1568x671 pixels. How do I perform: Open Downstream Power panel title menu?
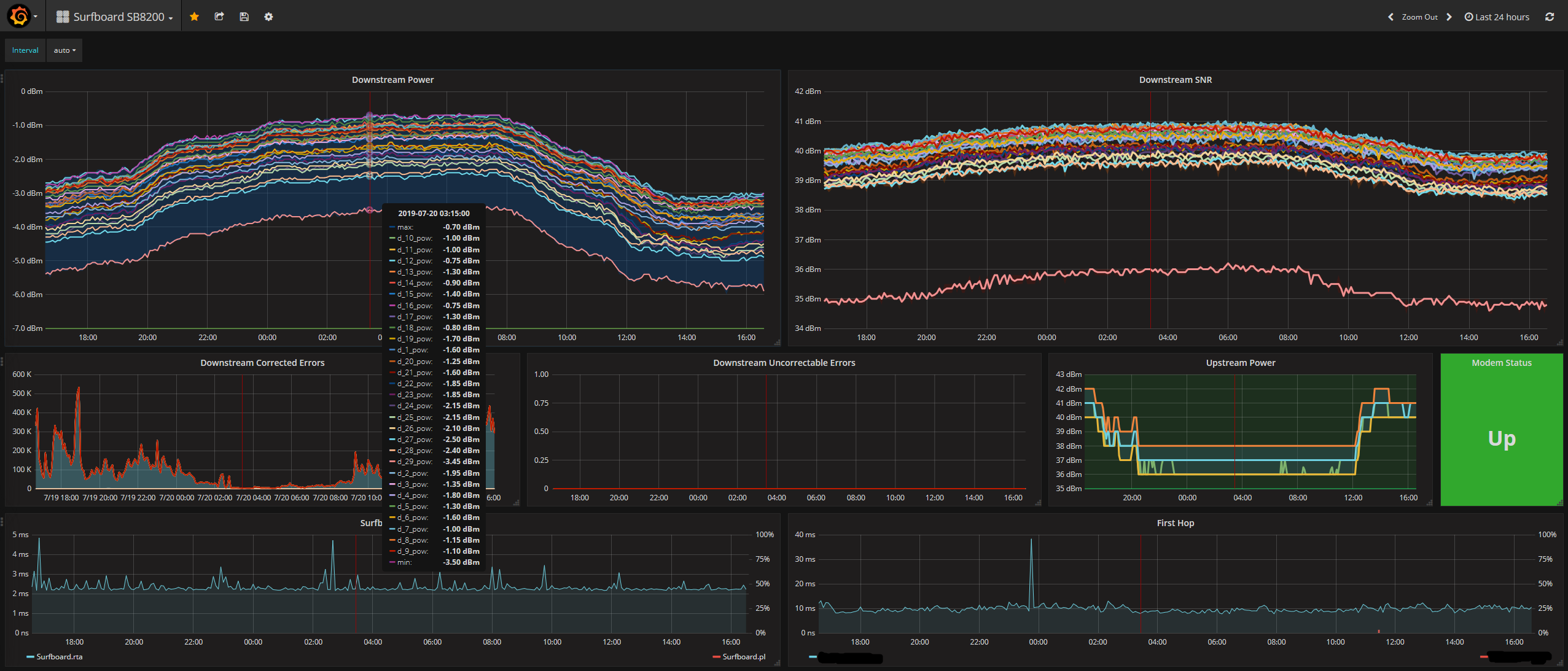pyautogui.click(x=392, y=80)
